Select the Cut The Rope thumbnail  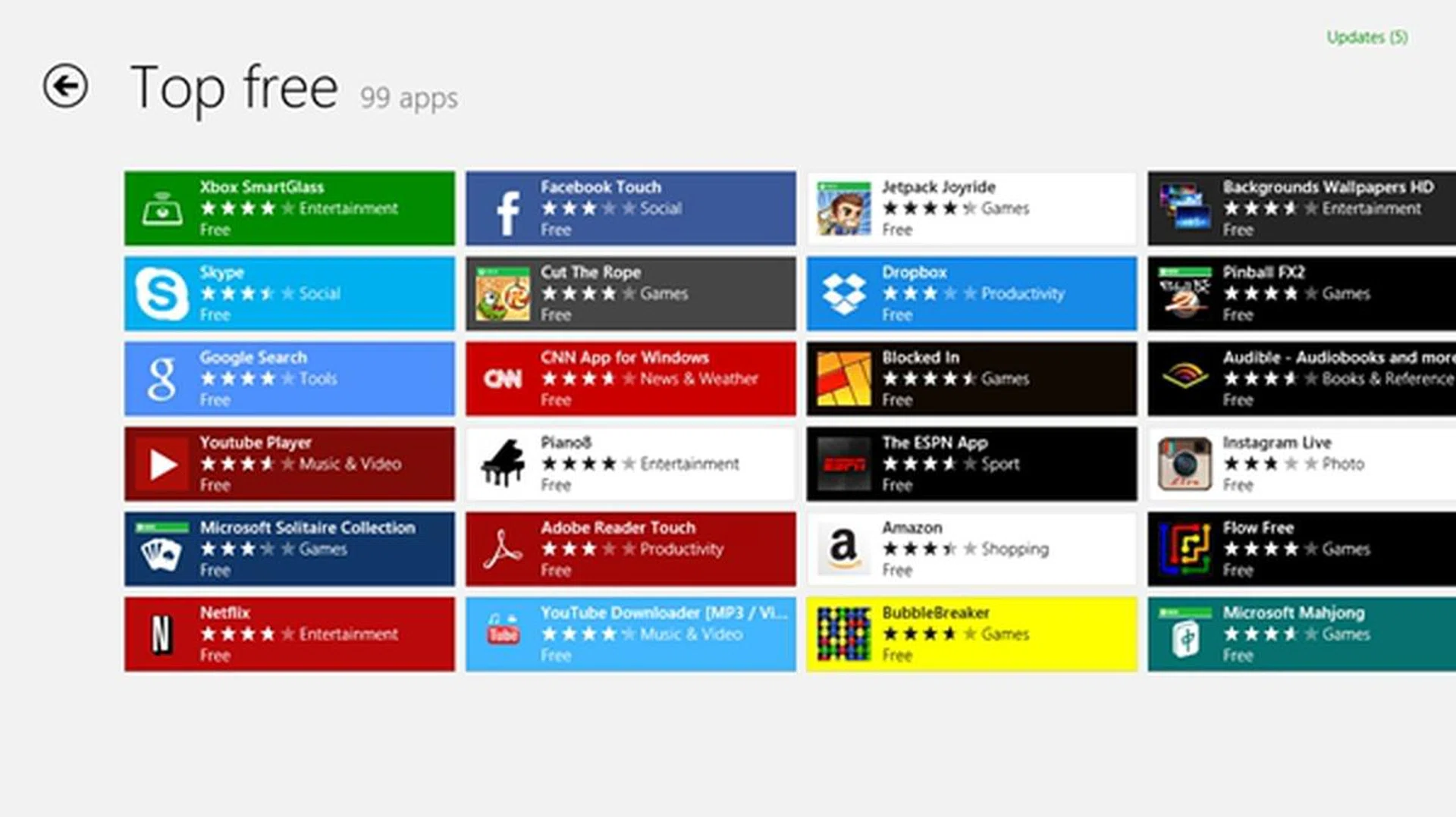pyautogui.click(x=503, y=293)
